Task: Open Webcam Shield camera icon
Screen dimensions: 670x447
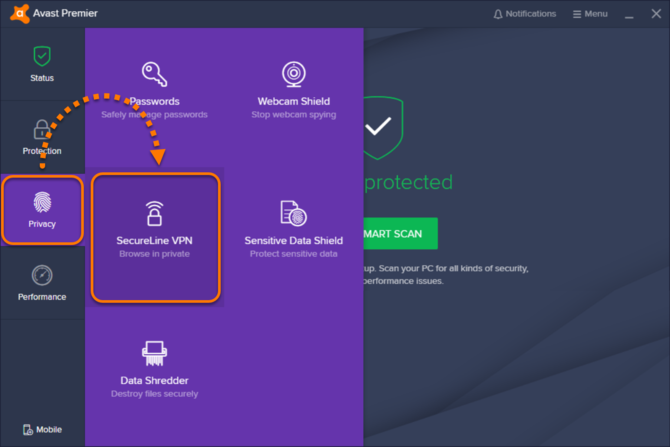Action: (293, 74)
